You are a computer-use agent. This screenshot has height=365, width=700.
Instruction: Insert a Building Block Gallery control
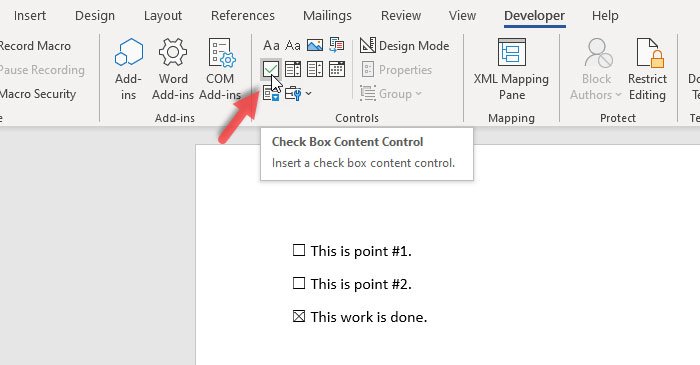coord(337,45)
